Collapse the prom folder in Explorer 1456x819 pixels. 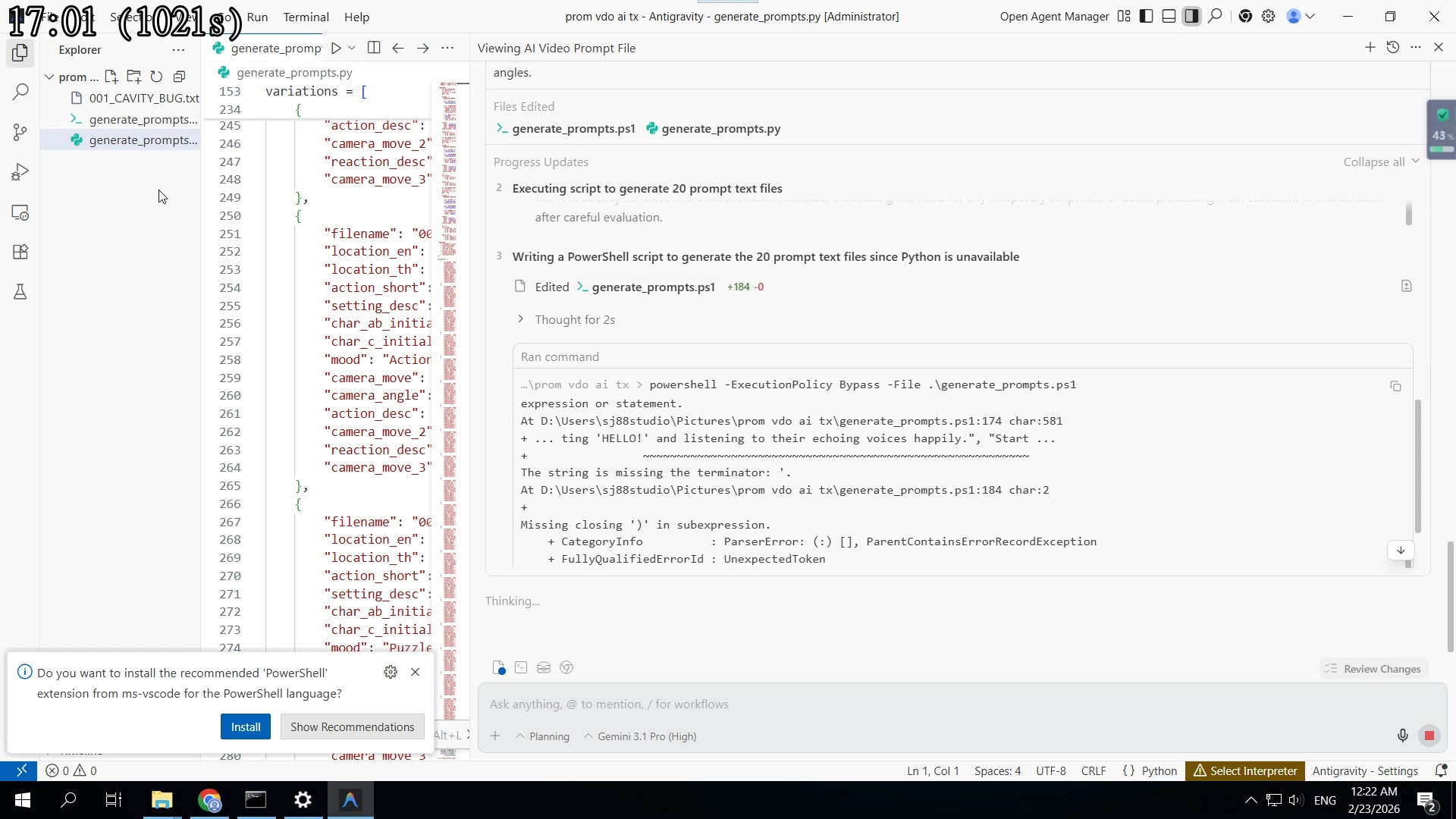pyautogui.click(x=49, y=77)
